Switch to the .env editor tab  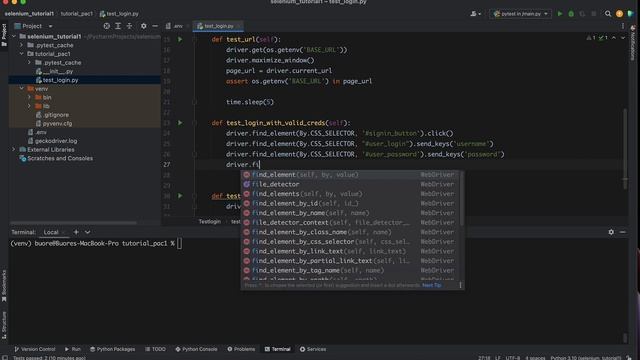pos(175,26)
